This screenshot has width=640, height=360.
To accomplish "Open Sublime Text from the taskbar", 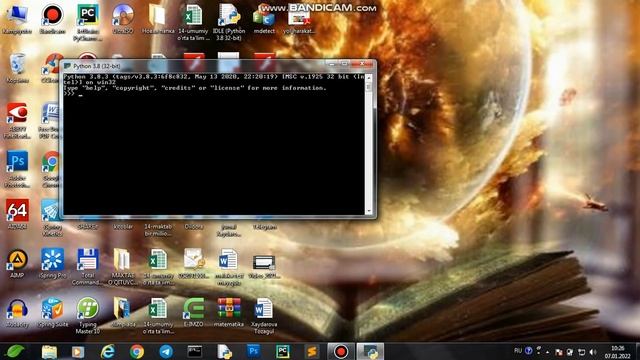I will 312,352.
